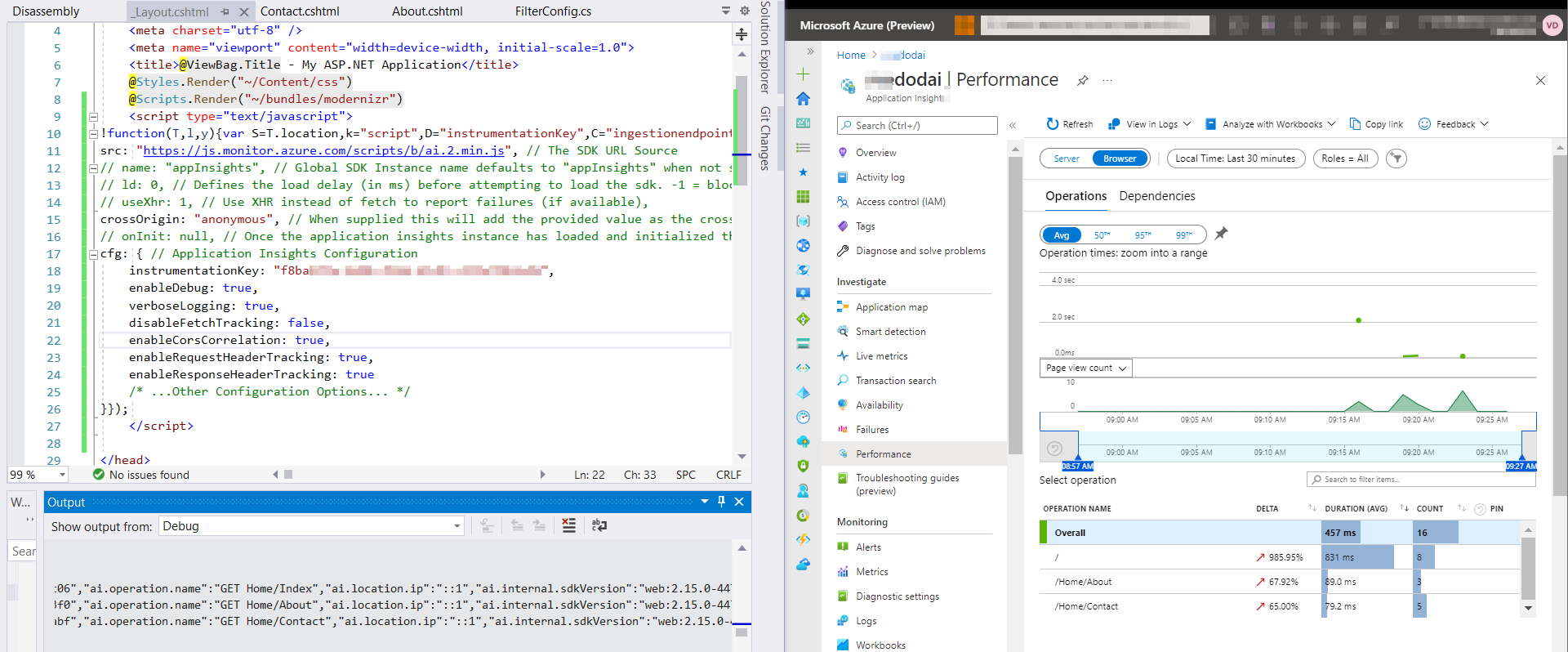Open the js.monitor.azure.com script URL link
Image resolution: width=1568 pixels, height=652 pixels.
point(323,150)
